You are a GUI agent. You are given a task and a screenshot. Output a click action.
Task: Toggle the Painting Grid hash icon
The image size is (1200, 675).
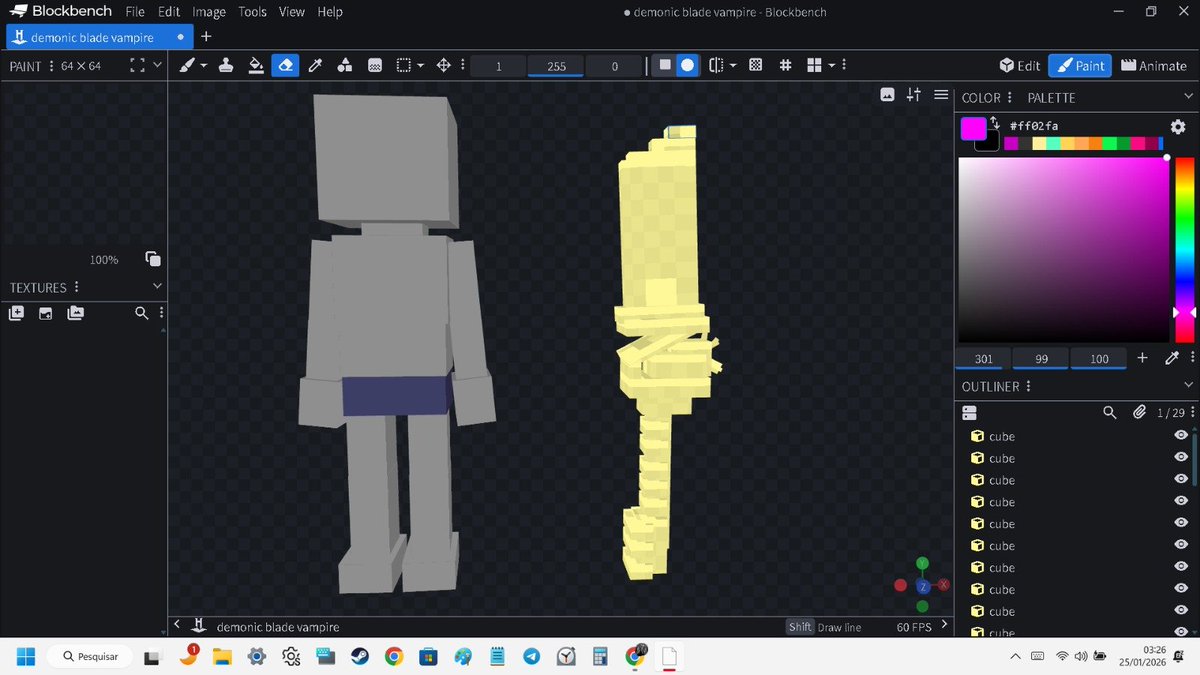[x=786, y=65]
